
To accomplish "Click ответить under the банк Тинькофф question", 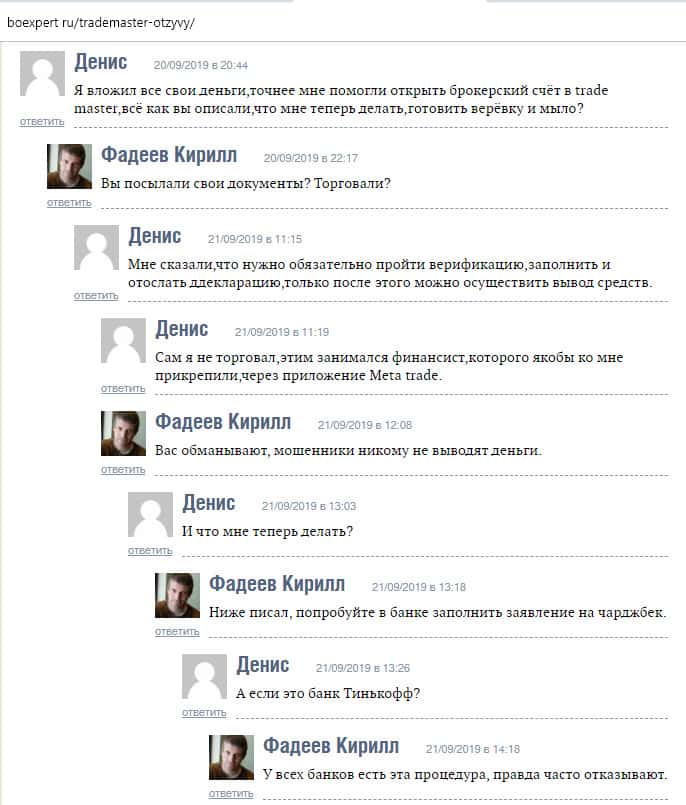I will point(204,713).
